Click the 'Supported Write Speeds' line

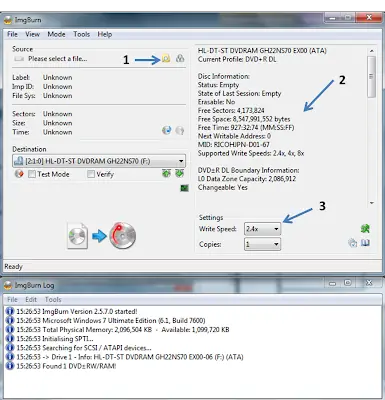tap(251, 153)
